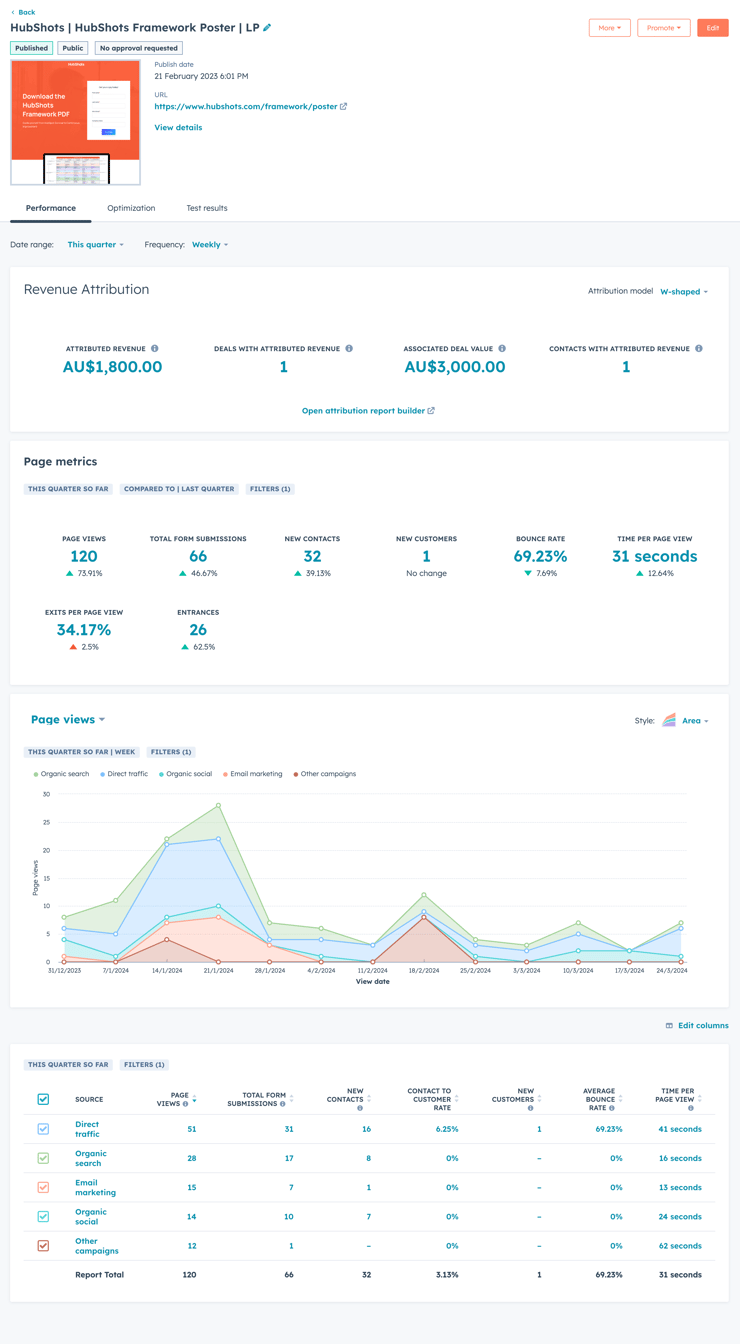
Task: Toggle Email marketing legend item in chart
Action: click(253, 774)
